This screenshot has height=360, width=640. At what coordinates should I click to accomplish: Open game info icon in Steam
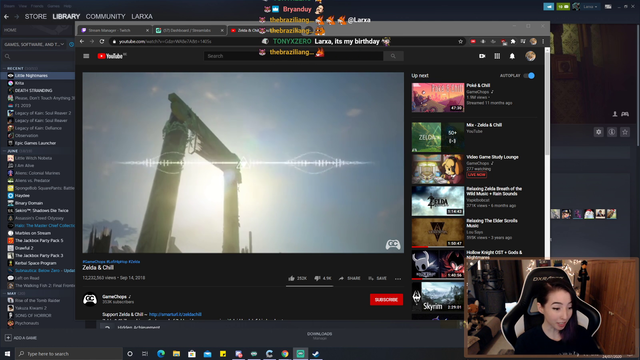611,132
